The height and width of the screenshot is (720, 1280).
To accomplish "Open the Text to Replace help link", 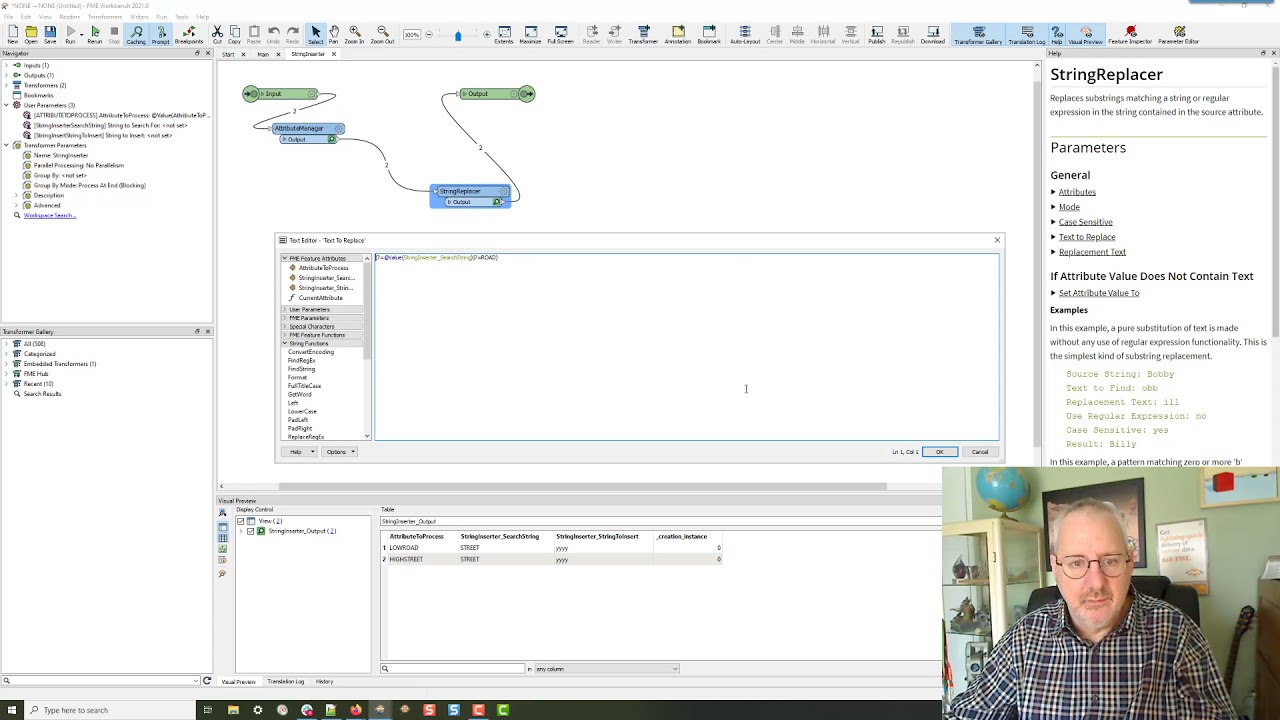I will [x=1087, y=237].
